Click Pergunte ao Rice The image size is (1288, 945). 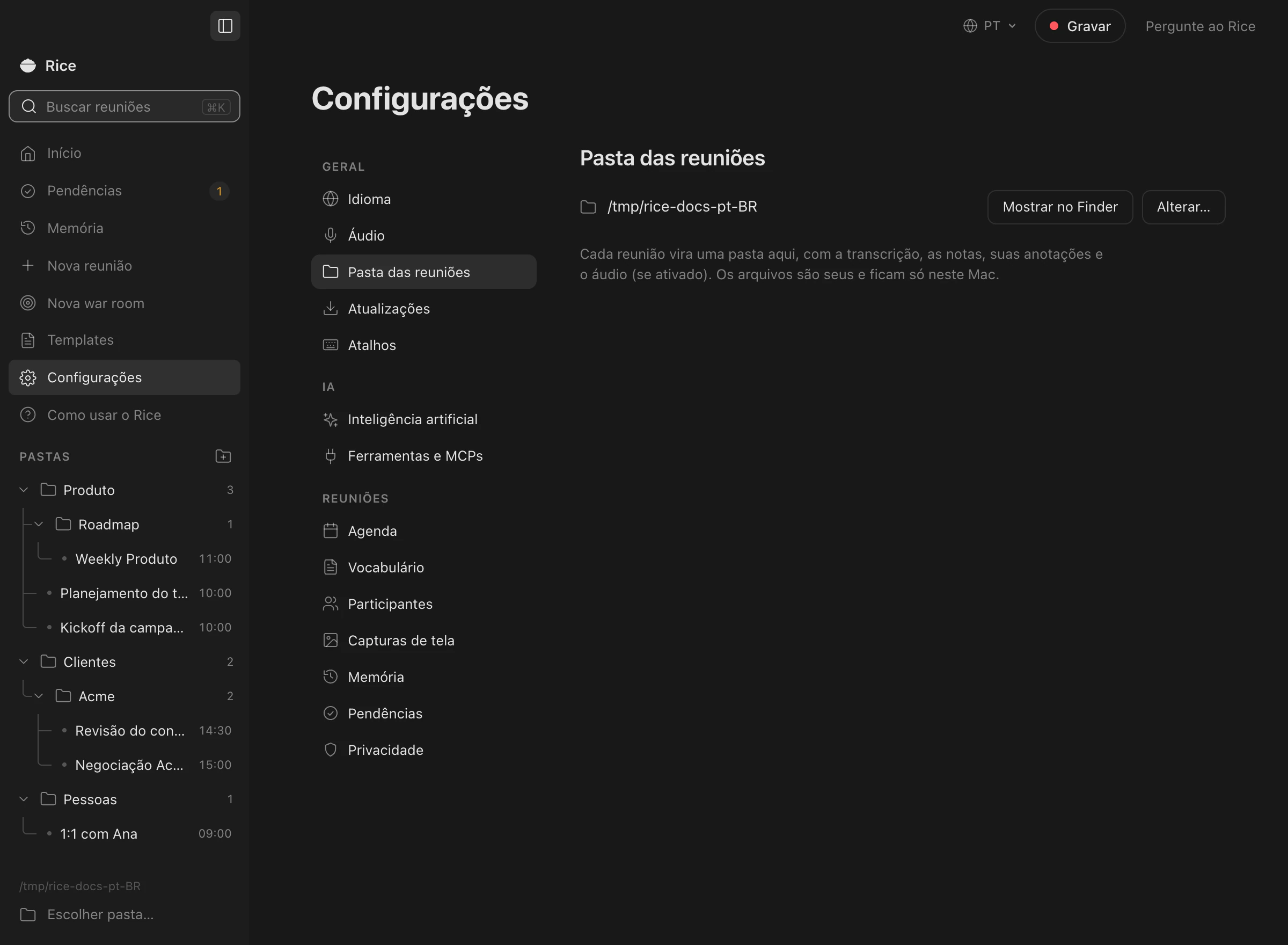pyautogui.click(x=1200, y=26)
